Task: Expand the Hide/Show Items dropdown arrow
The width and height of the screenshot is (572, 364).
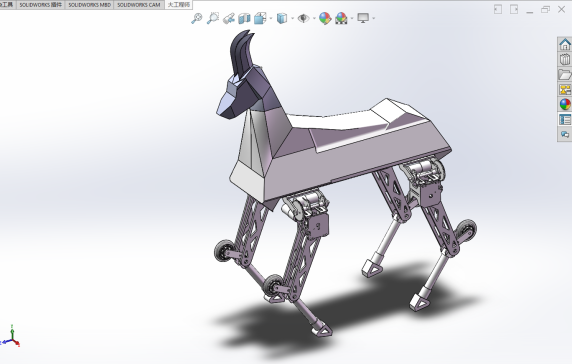Action: (314, 18)
